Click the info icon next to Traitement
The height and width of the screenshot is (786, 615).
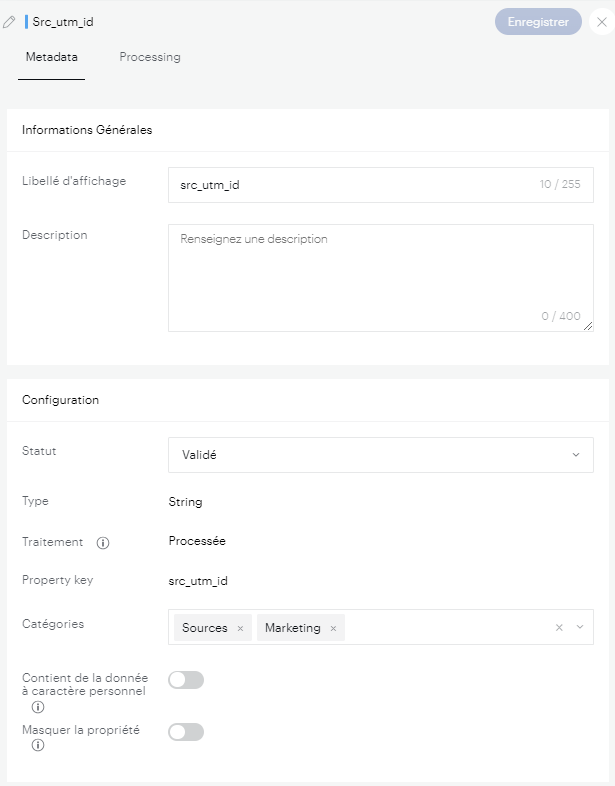click(x=102, y=543)
